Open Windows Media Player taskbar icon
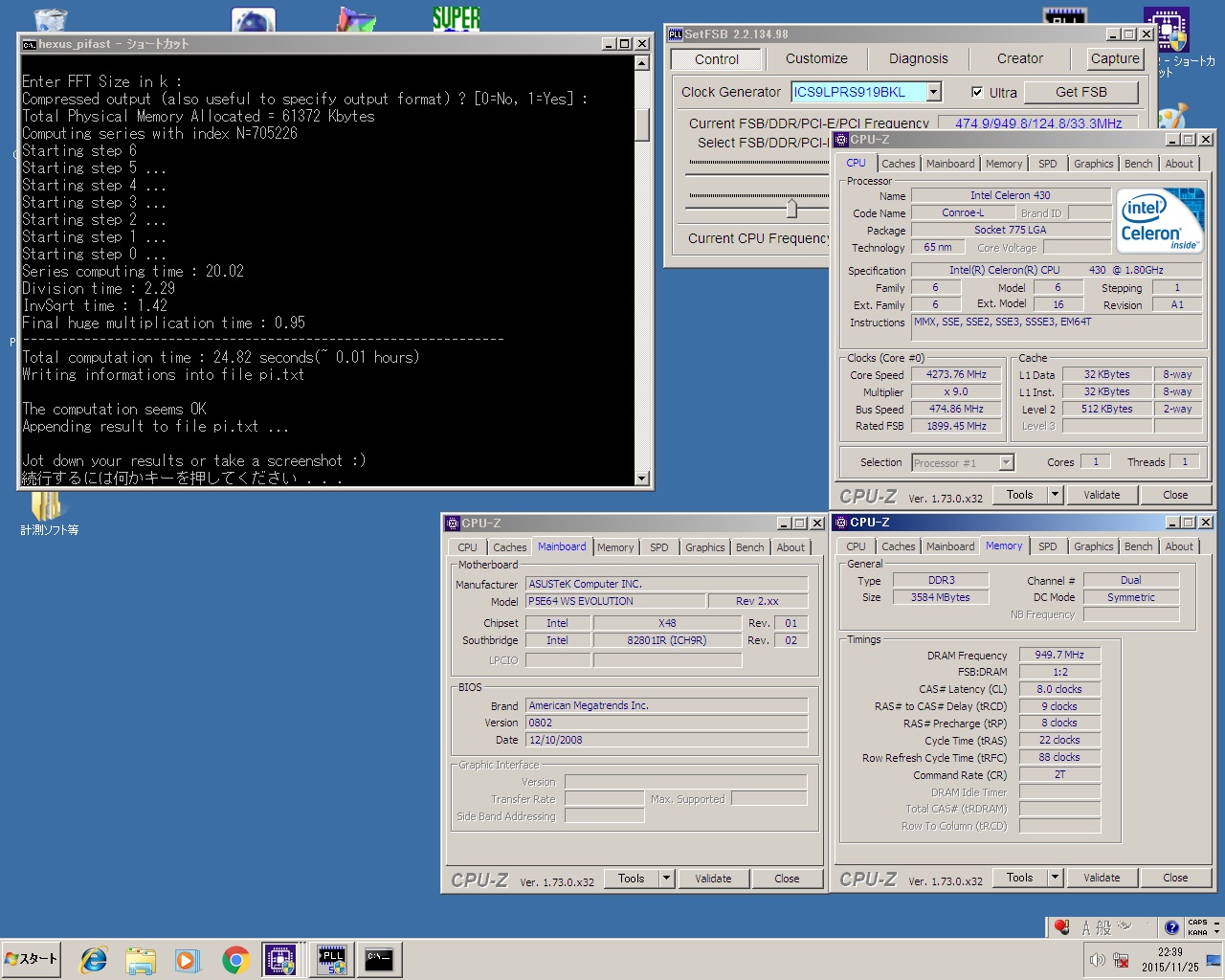 tap(187, 960)
